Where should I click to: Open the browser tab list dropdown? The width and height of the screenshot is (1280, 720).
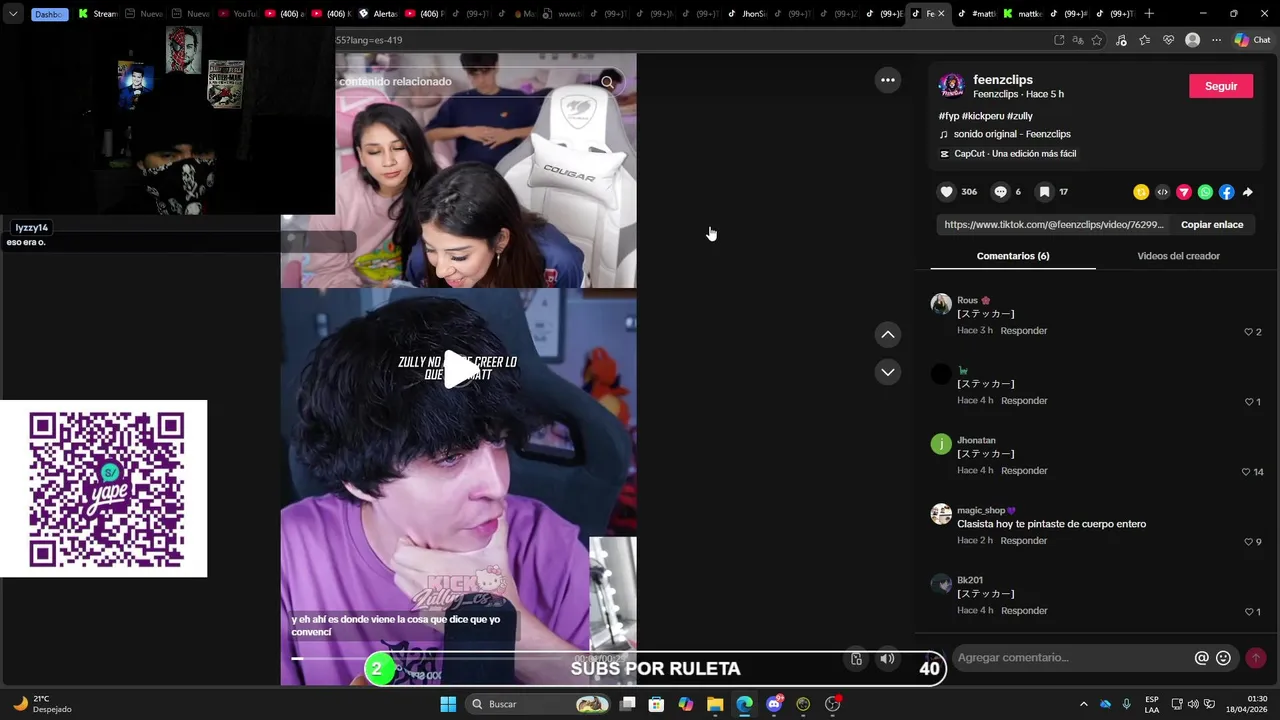click(x=13, y=14)
